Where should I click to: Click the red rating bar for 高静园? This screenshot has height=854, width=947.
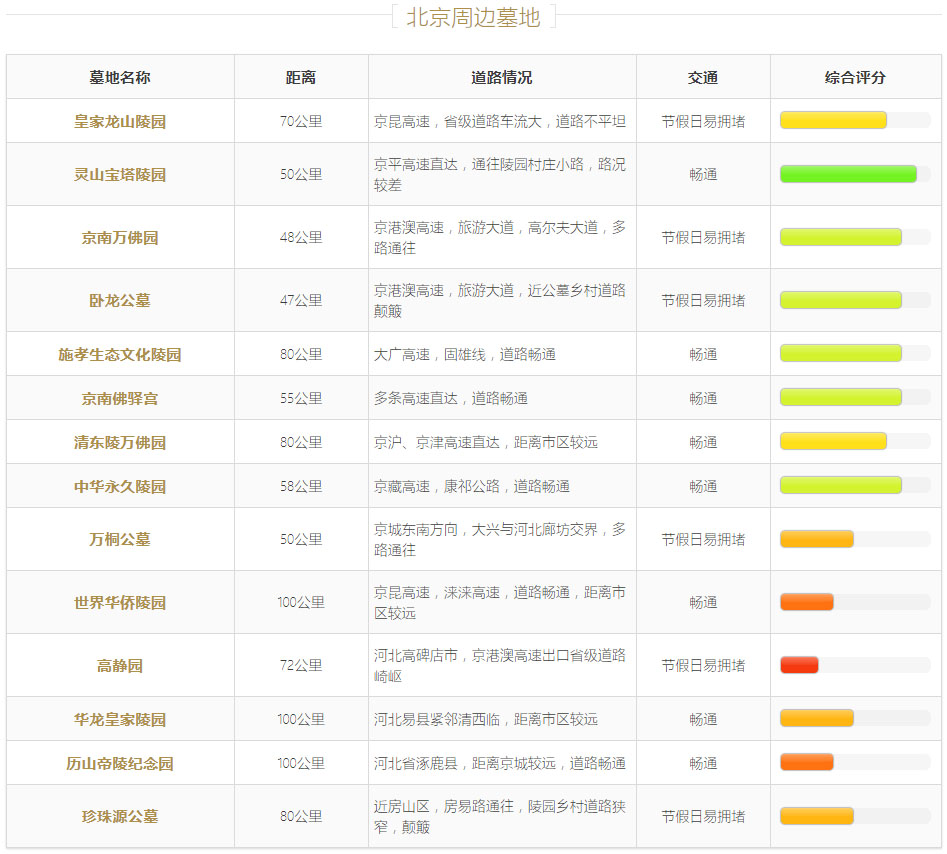click(x=799, y=665)
